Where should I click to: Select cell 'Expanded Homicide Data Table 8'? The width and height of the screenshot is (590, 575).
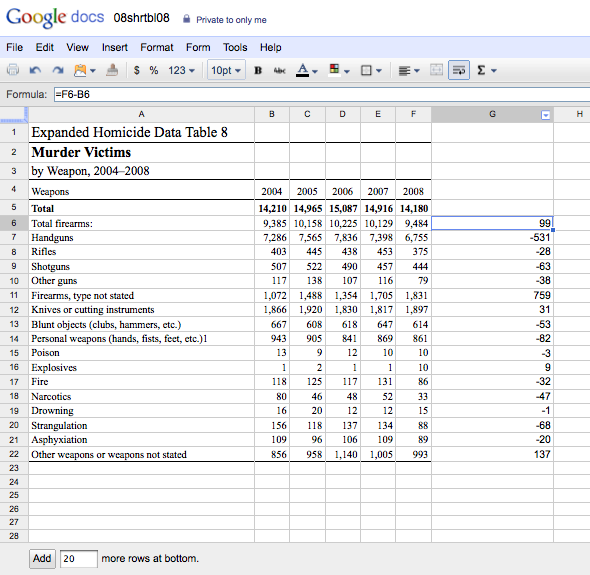click(x=141, y=132)
